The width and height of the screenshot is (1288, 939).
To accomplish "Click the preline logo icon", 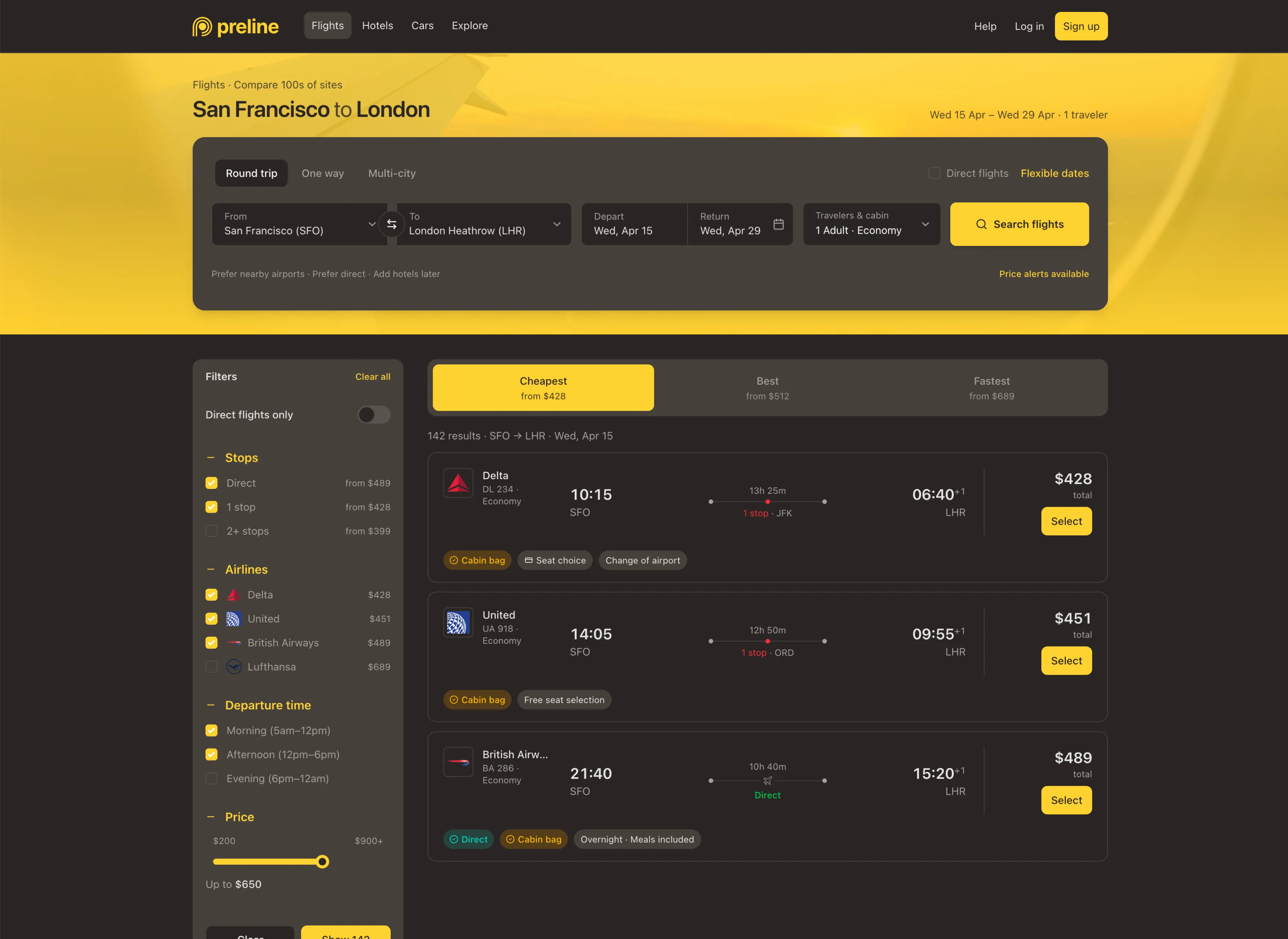I will (202, 26).
